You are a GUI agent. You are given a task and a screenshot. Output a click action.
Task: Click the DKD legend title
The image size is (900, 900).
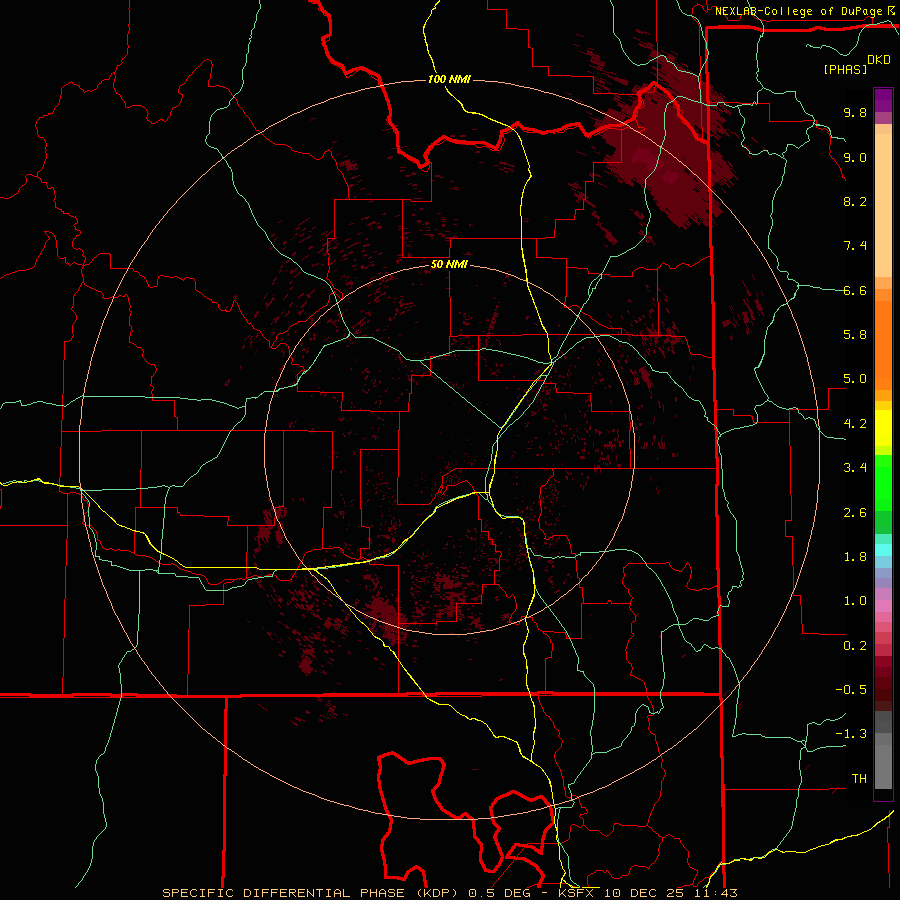coord(879,60)
